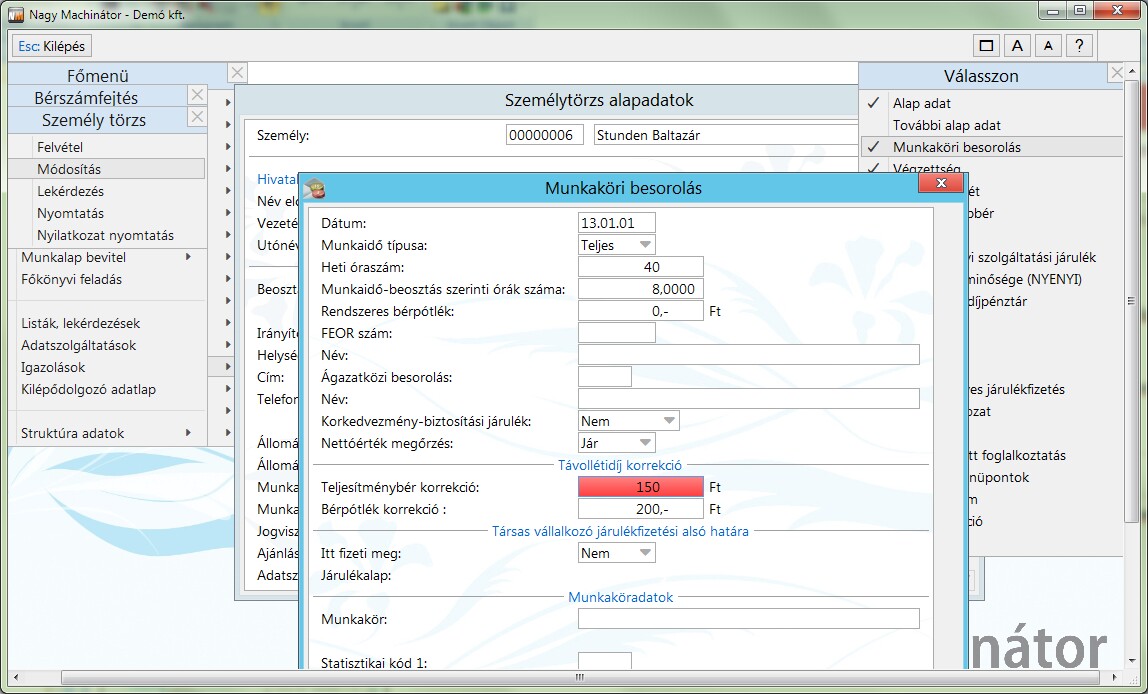
Task: Select Lekérdezés in the Személy törzs menu
Action: (70, 191)
